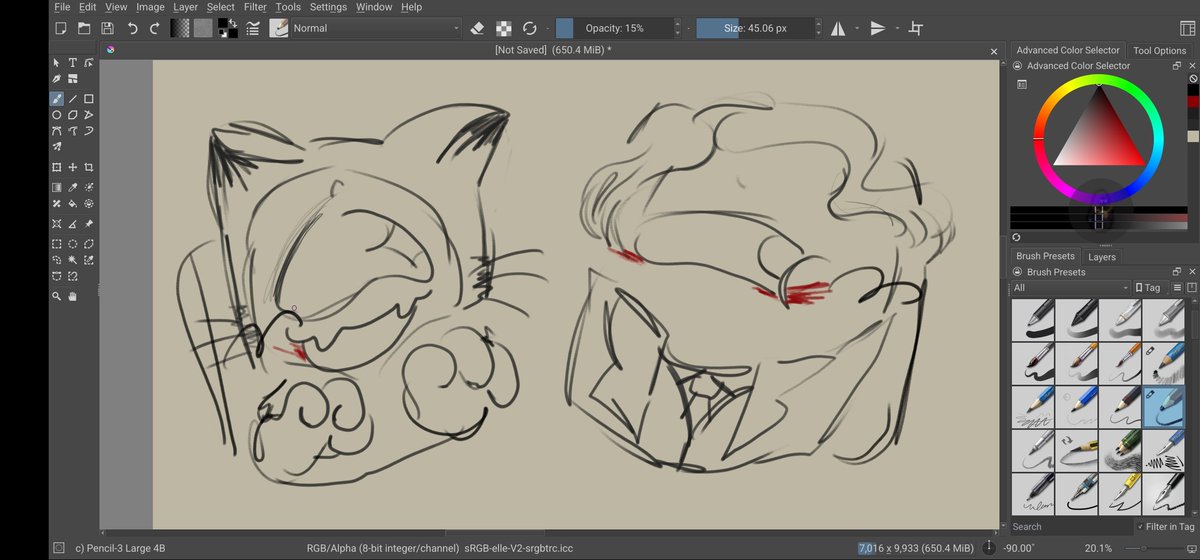Open the brush tag All dropdown
The width and height of the screenshot is (1200, 560).
[x=1069, y=288]
